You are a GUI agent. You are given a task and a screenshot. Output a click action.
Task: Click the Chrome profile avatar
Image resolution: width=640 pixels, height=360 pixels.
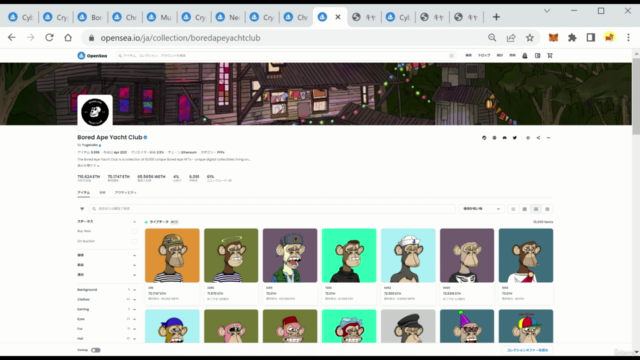[x=609, y=38]
